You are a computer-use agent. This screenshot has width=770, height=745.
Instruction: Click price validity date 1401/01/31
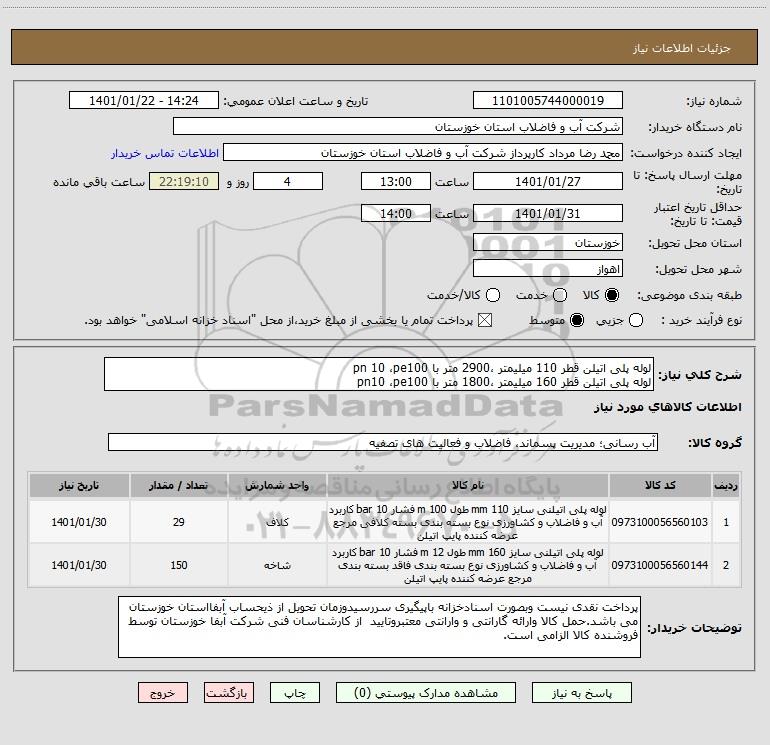[x=548, y=214]
